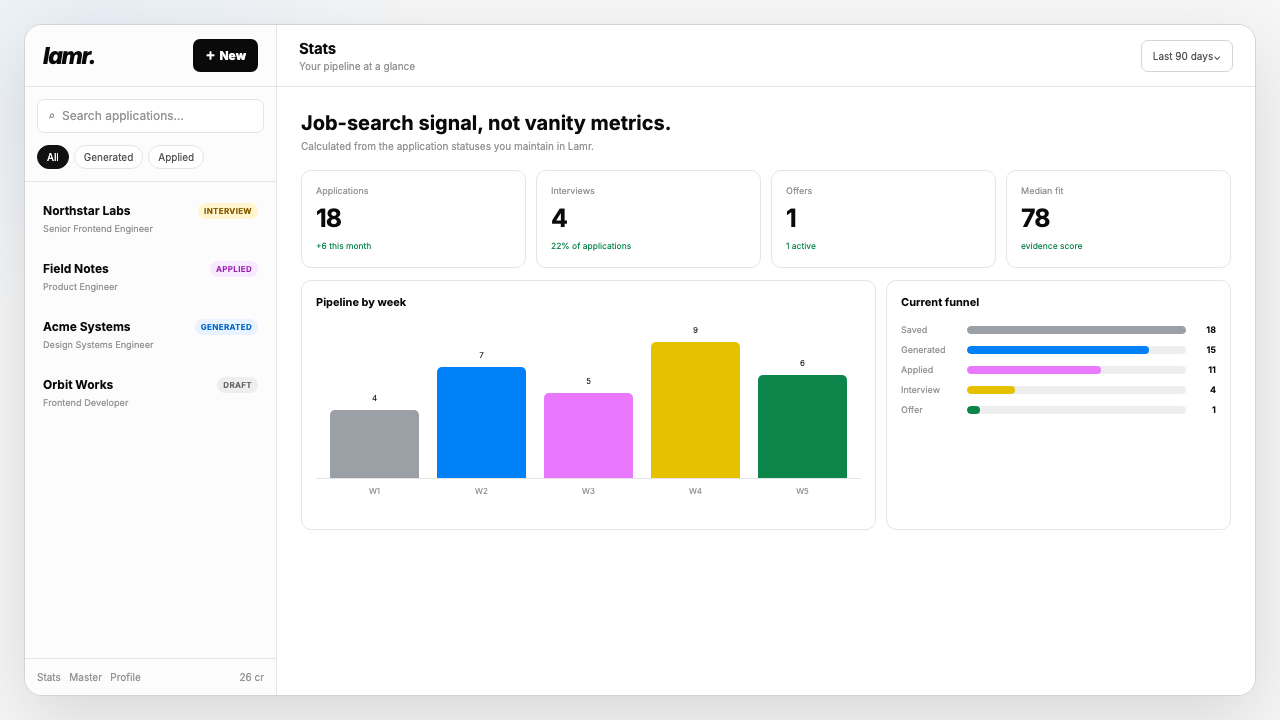This screenshot has width=1280, height=720.
Task: Click the Saved funnel progress bar
Action: [1076, 330]
